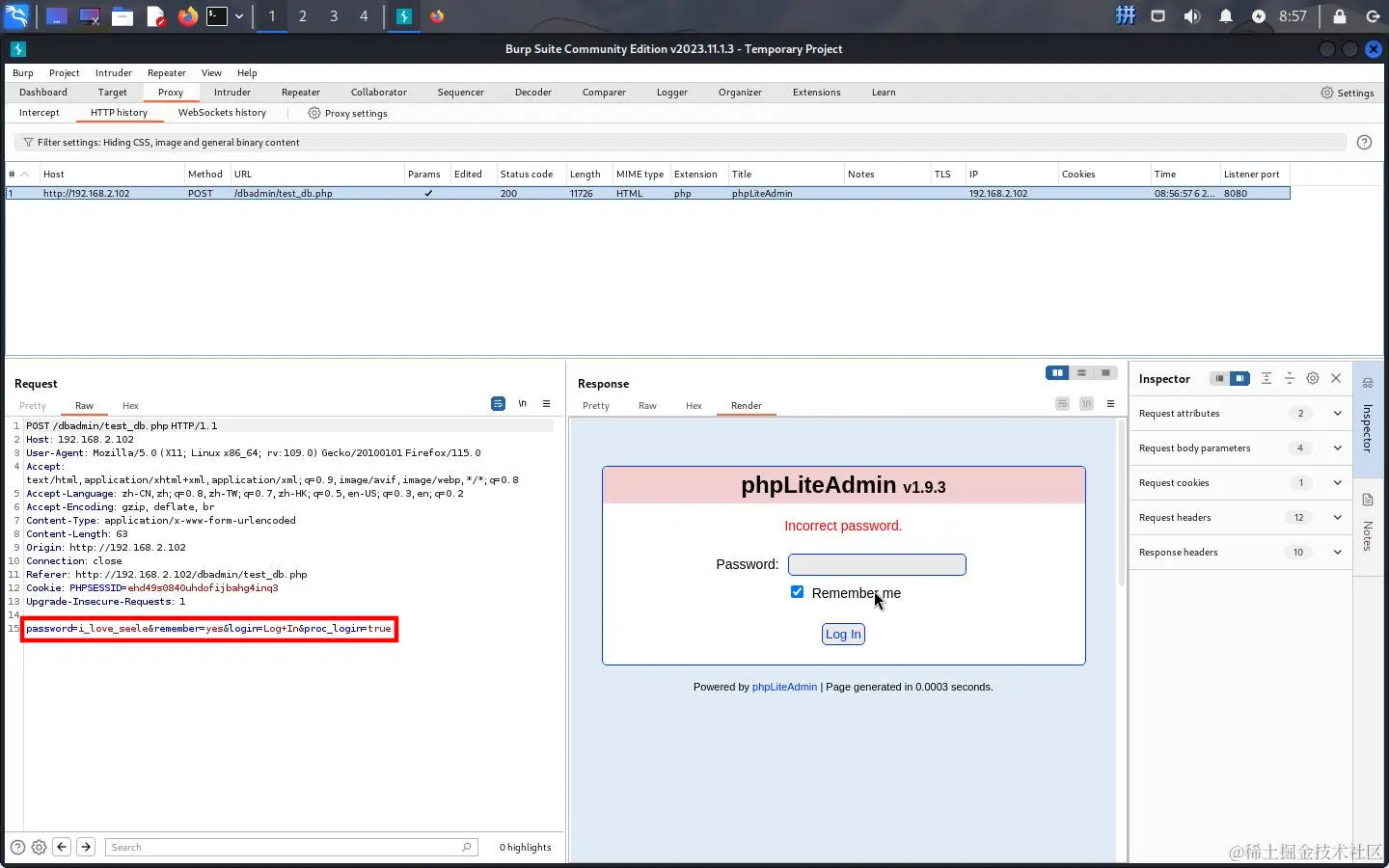The width and height of the screenshot is (1389, 868).
Task: Click the Burp Suite taskbar window button
Action: pos(404,16)
